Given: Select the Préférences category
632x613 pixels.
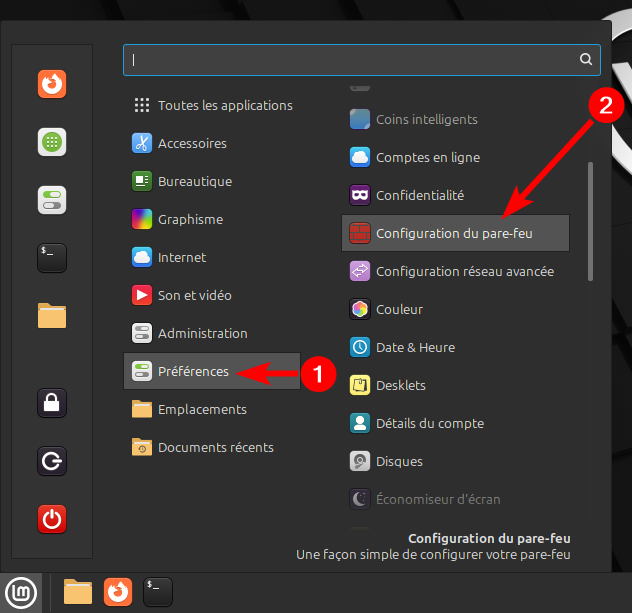Looking at the screenshot, I should click(193, 371).
